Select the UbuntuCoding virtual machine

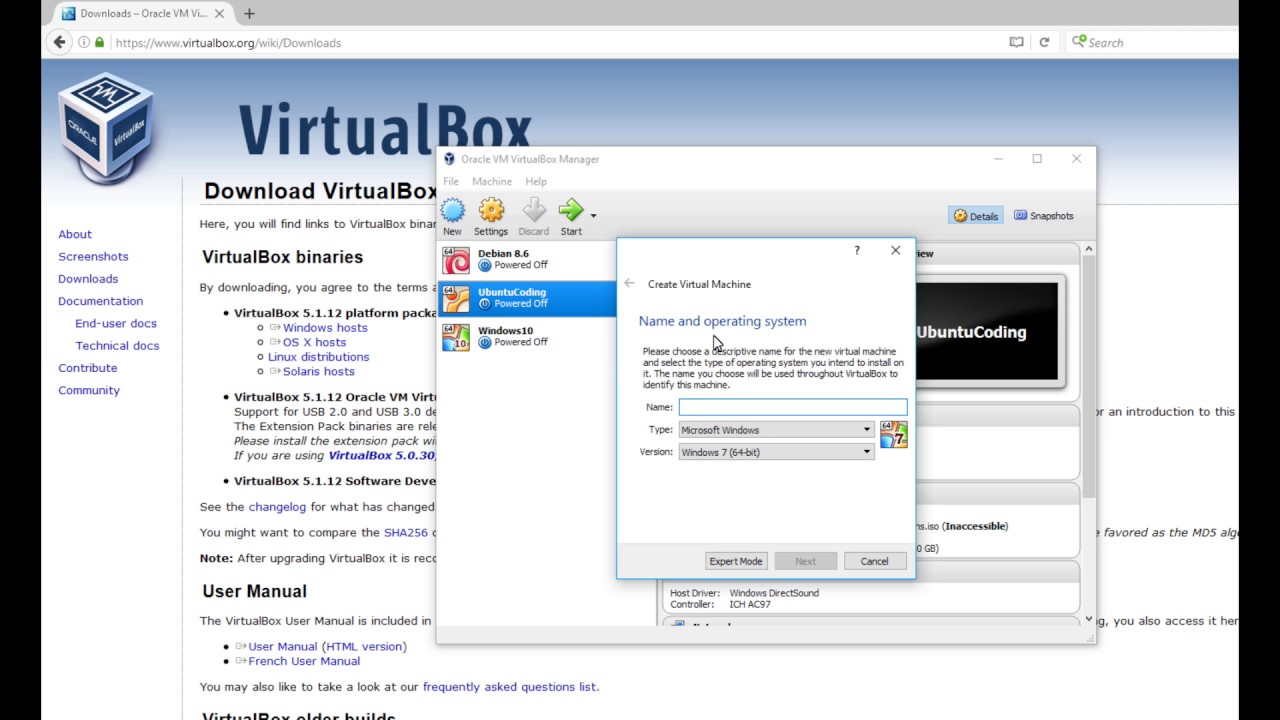pos(527,298)
